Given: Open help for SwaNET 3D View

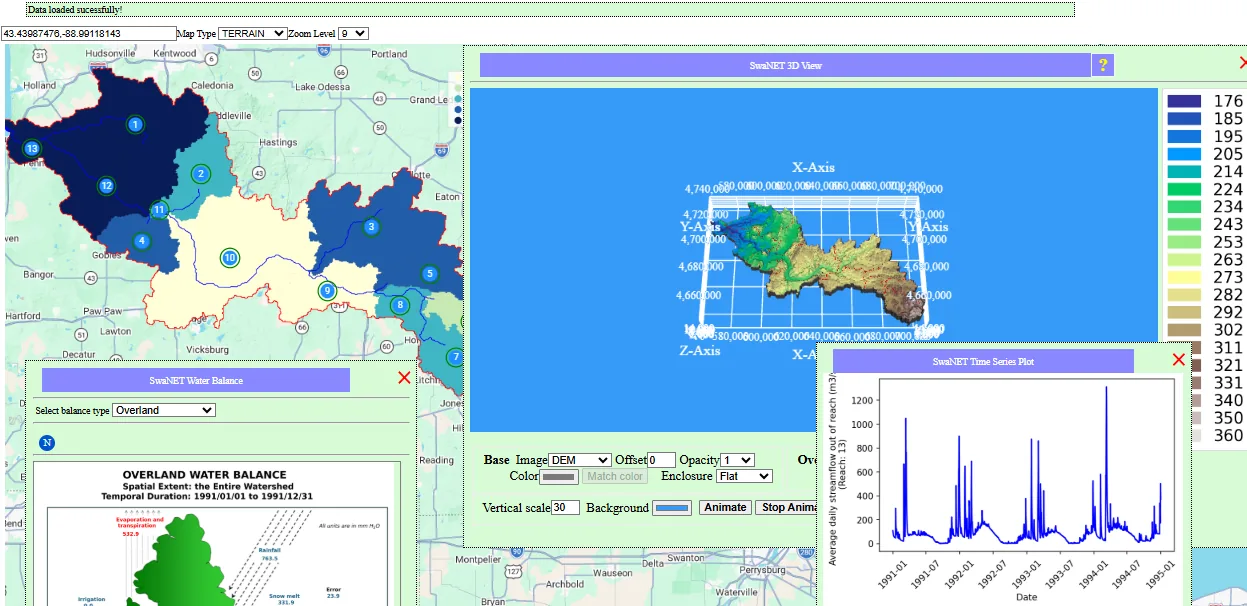Looking at the screenshot, I should (1103, 65).
